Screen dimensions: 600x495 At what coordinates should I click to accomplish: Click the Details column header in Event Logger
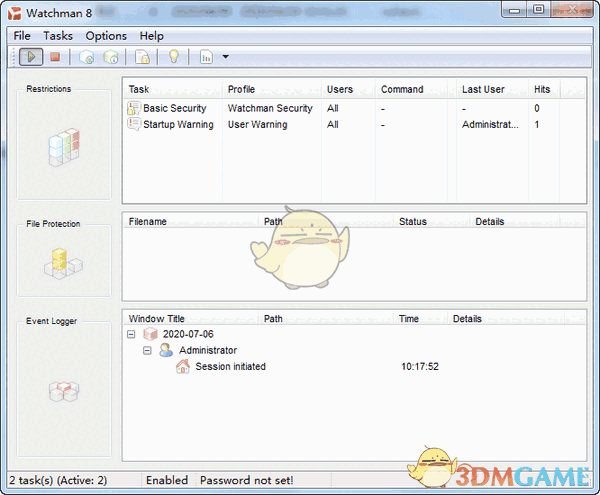[x=505, y=319]
